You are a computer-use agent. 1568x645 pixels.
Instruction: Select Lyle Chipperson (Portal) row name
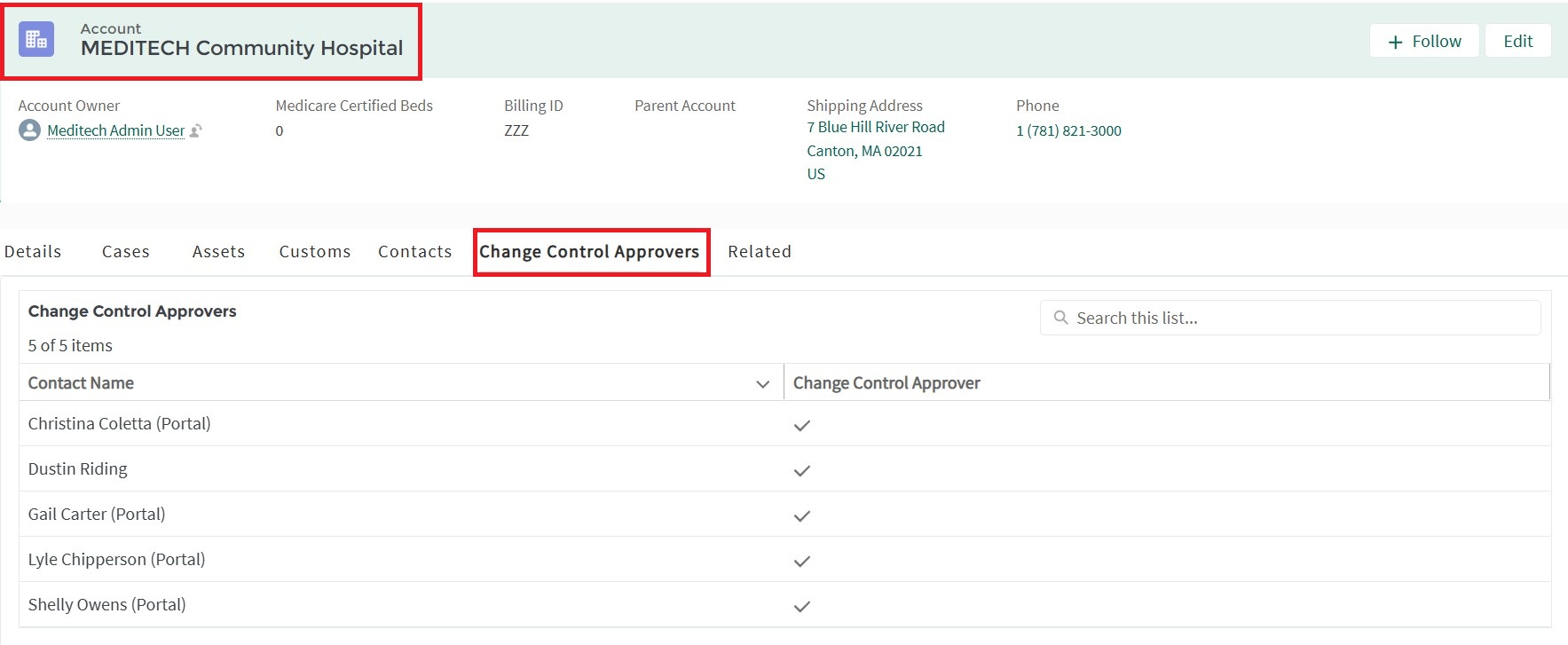point(116,560)
